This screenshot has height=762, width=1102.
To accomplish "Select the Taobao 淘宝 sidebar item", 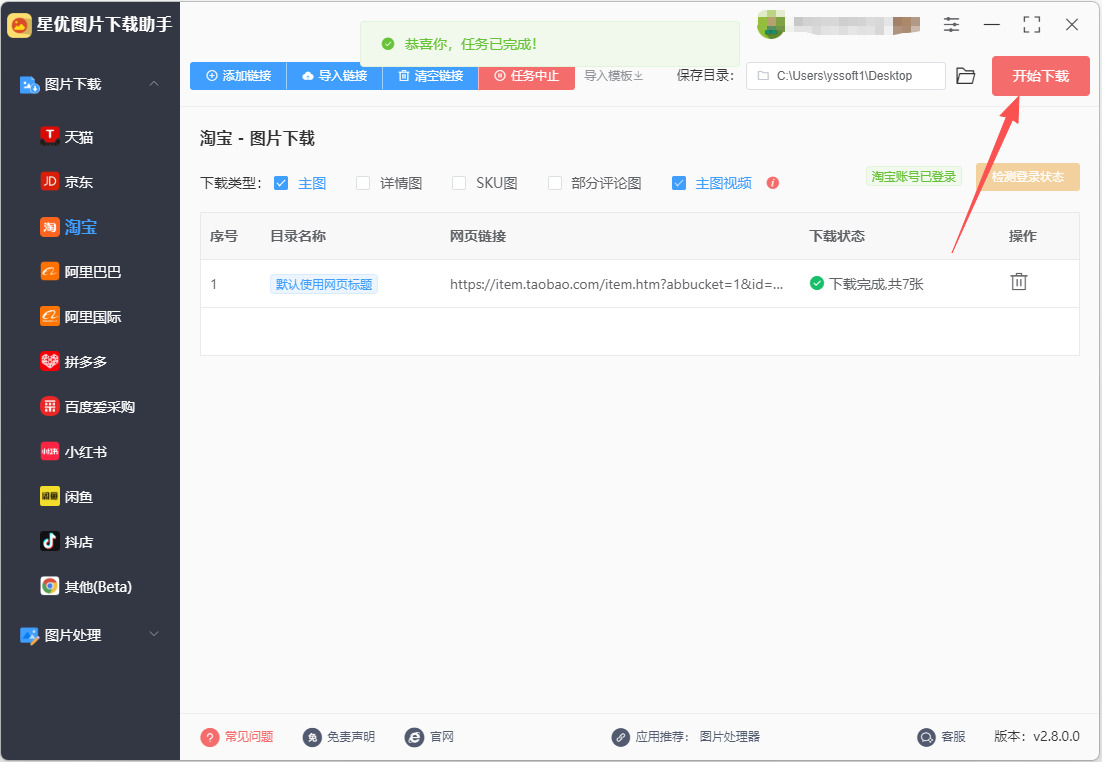I will [x=69, y=227].
